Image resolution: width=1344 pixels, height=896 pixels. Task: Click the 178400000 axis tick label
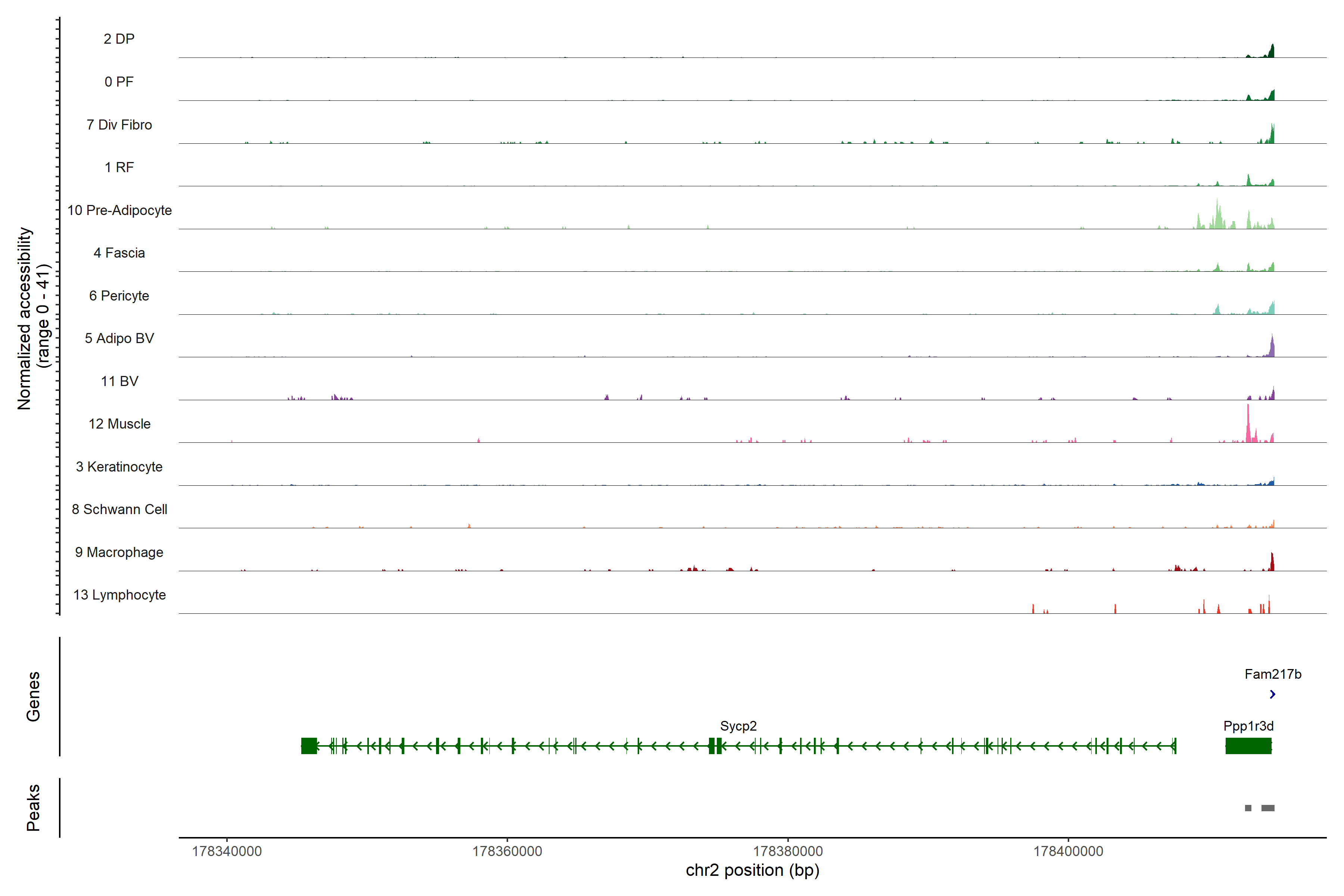[1068, 852]
